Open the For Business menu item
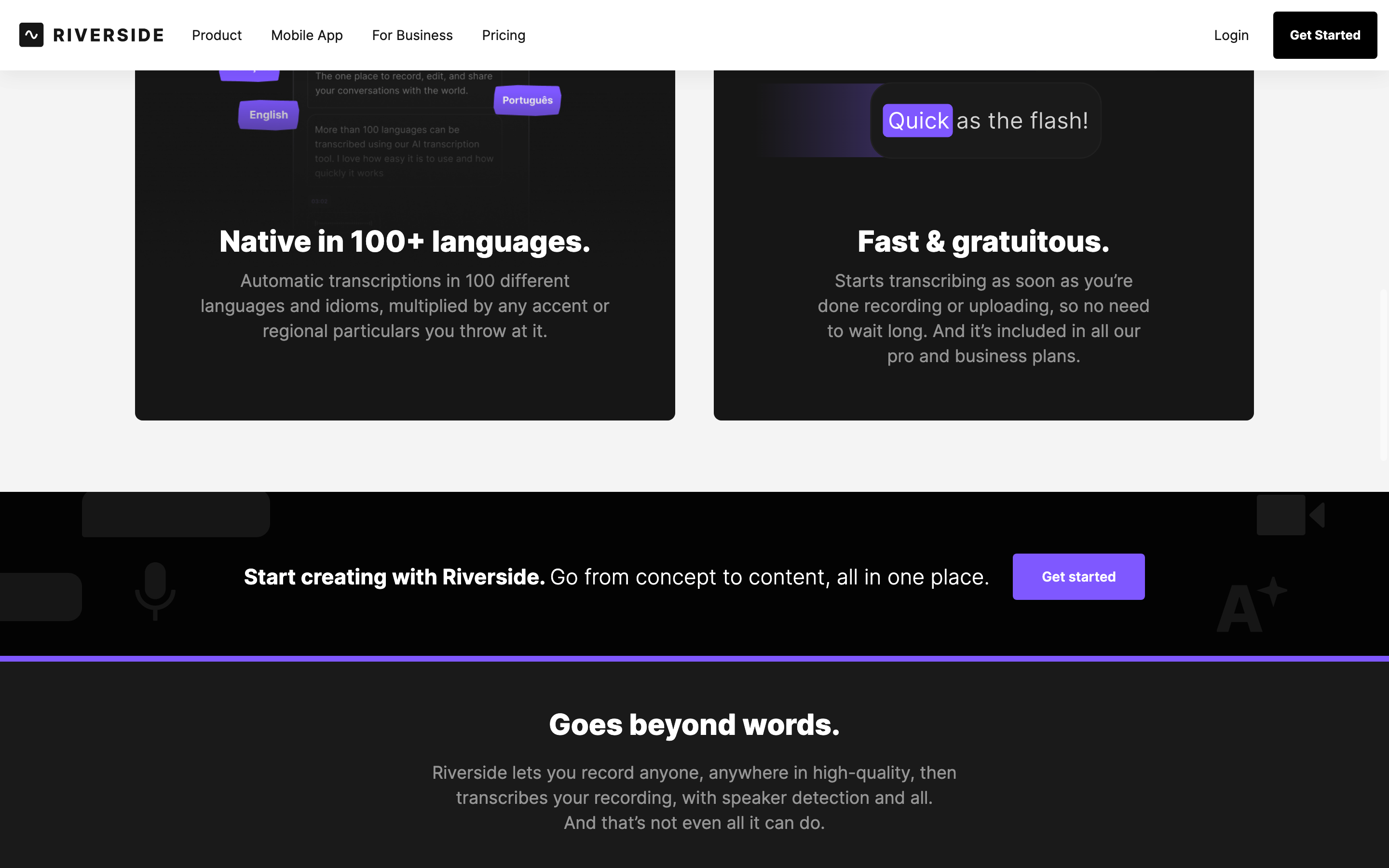Image resolution: width=1389 pixels, height=868 pixels. [412, 35]
